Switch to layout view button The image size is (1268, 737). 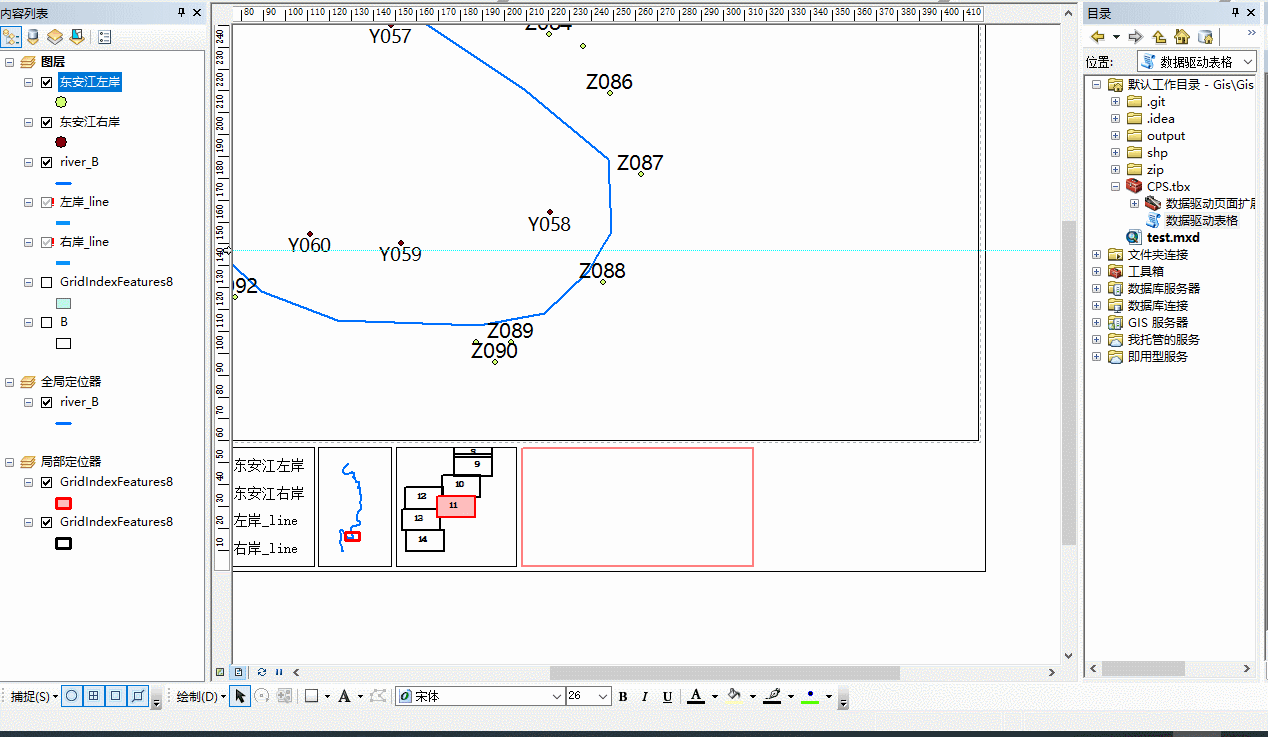[239, 672]
